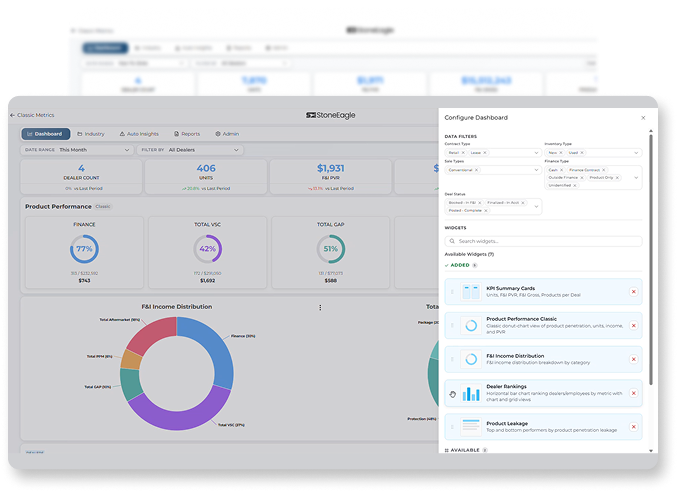Open the Filter By All Dealers dropdown
Image resolution: width=678 pixels, height=493 pixels.
coord(190,150)
